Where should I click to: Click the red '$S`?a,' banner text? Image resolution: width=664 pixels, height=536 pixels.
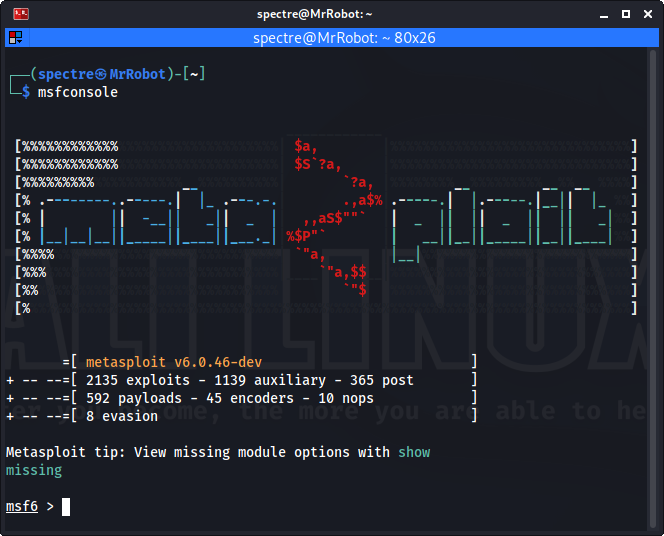(x=318, y=164)
